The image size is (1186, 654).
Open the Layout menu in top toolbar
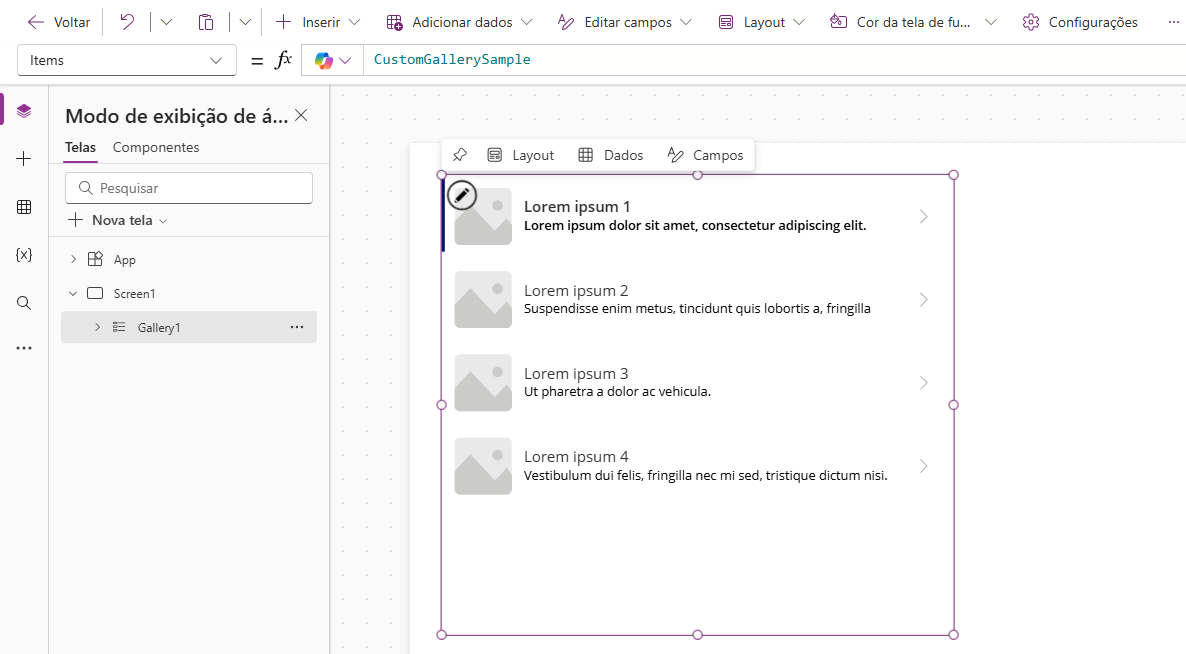762,22
